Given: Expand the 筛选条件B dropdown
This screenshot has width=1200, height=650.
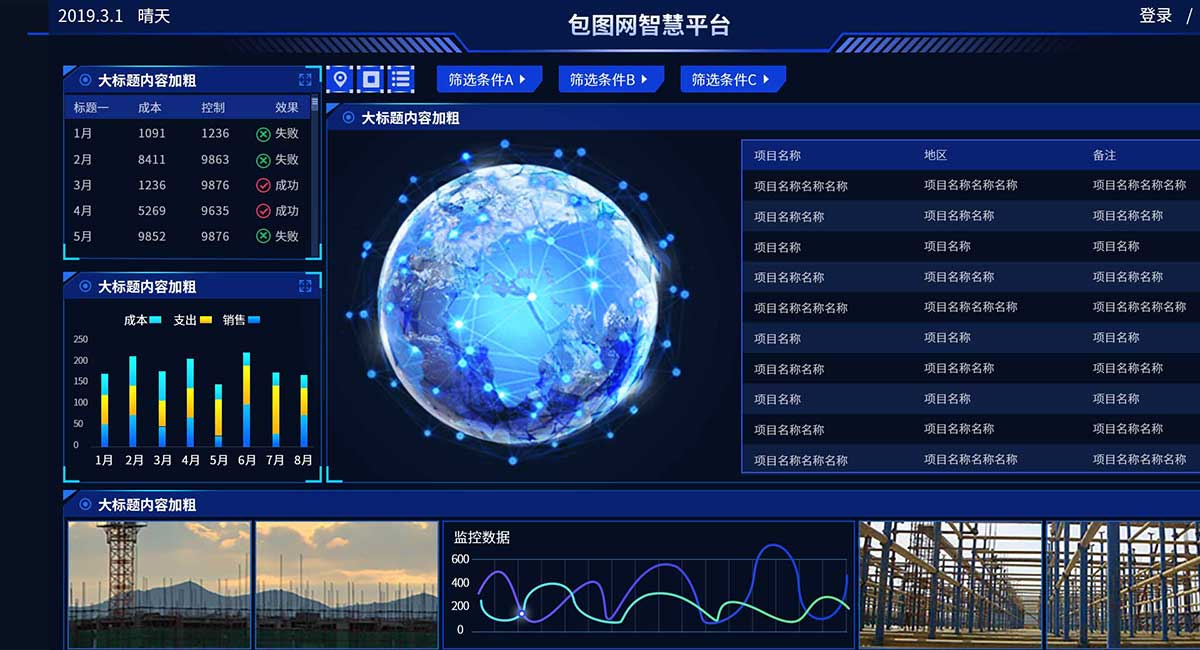Looking at the screenshot, I should point(611,78).
